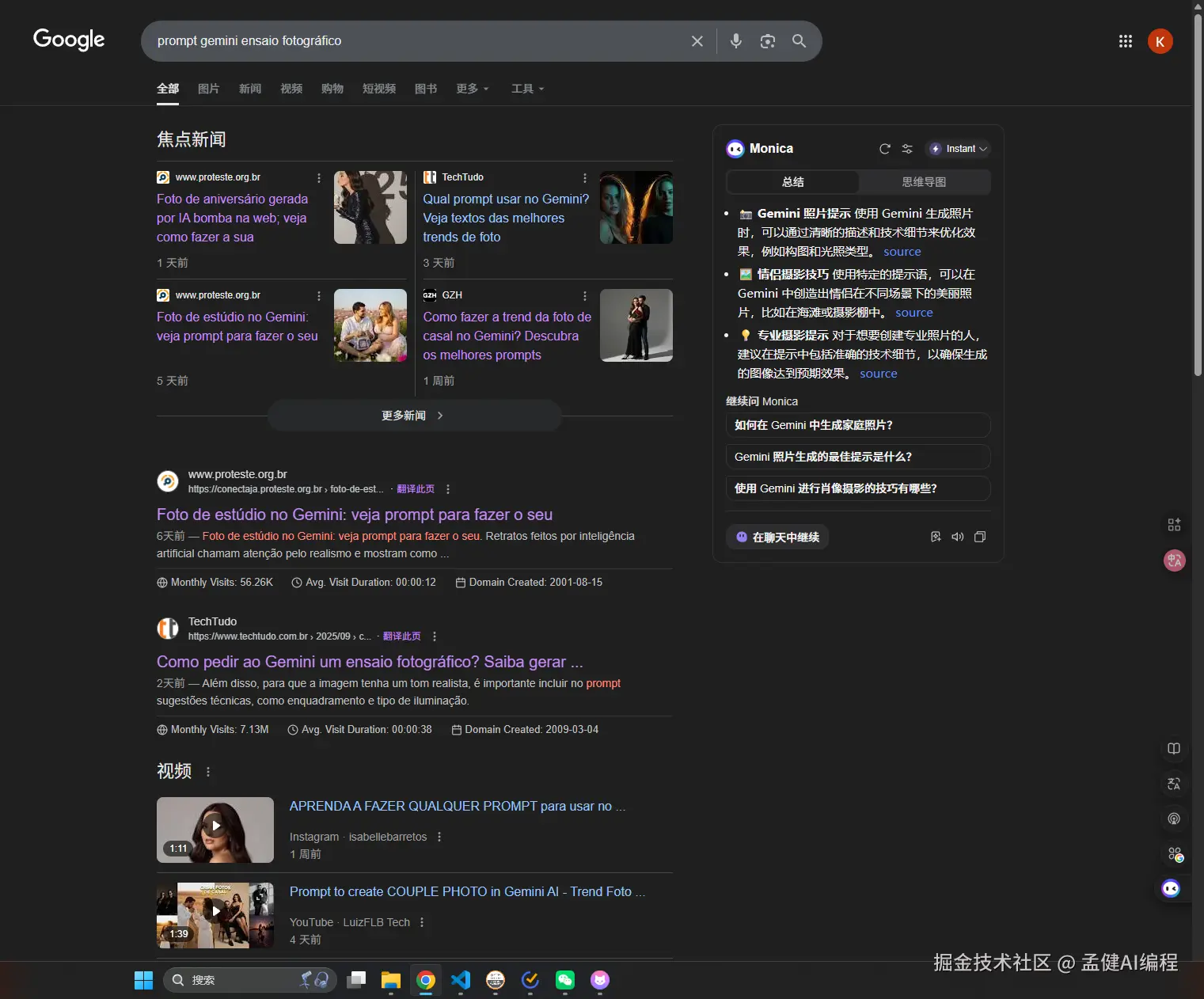
Task: Open Monica sidebar tools grid icon
Action: click(1175, 524)
